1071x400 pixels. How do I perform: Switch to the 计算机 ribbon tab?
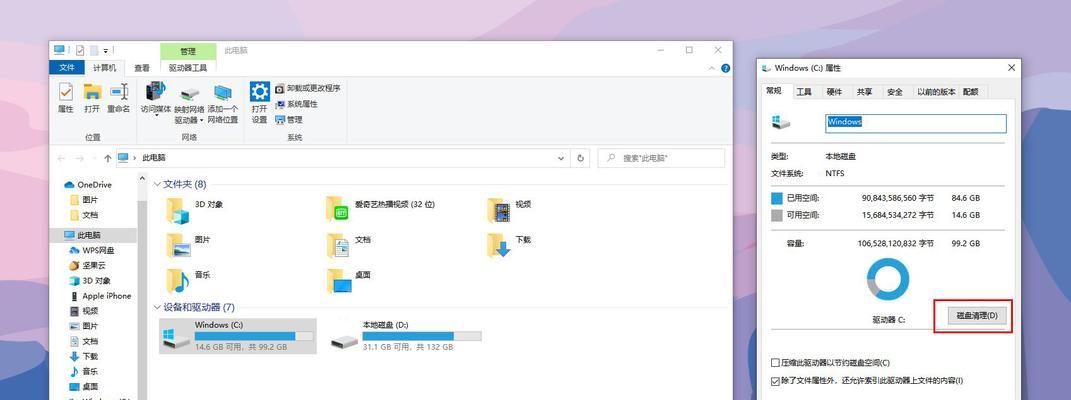[105, 68]
